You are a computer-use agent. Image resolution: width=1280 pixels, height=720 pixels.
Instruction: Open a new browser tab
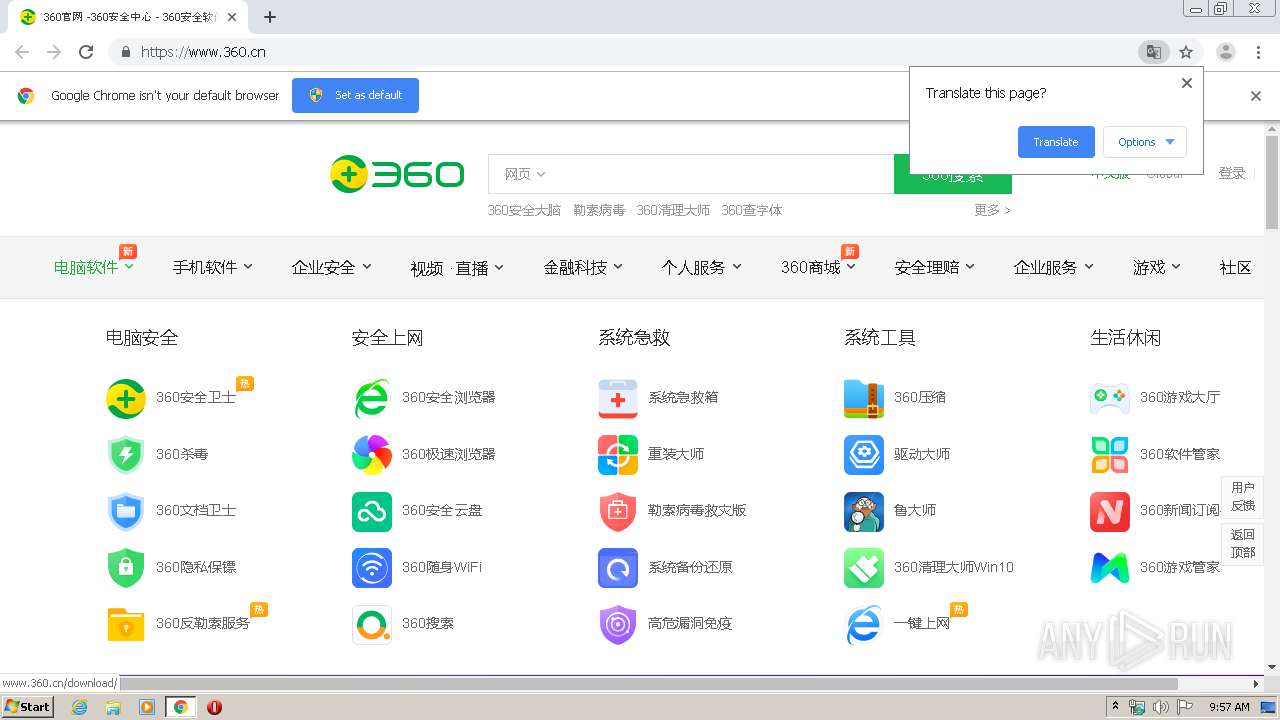[x=270, y=17]
